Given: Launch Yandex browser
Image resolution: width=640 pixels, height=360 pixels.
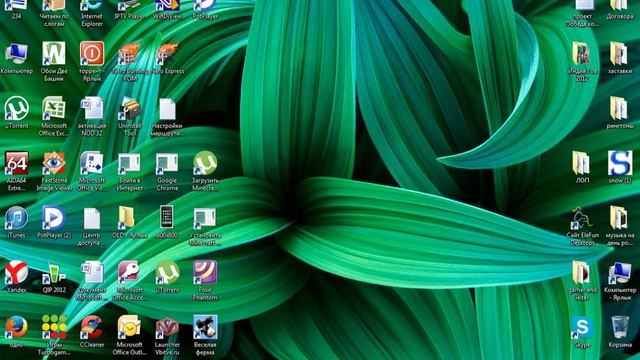Looking at the screenshot, I should click(x=16, y=276).
